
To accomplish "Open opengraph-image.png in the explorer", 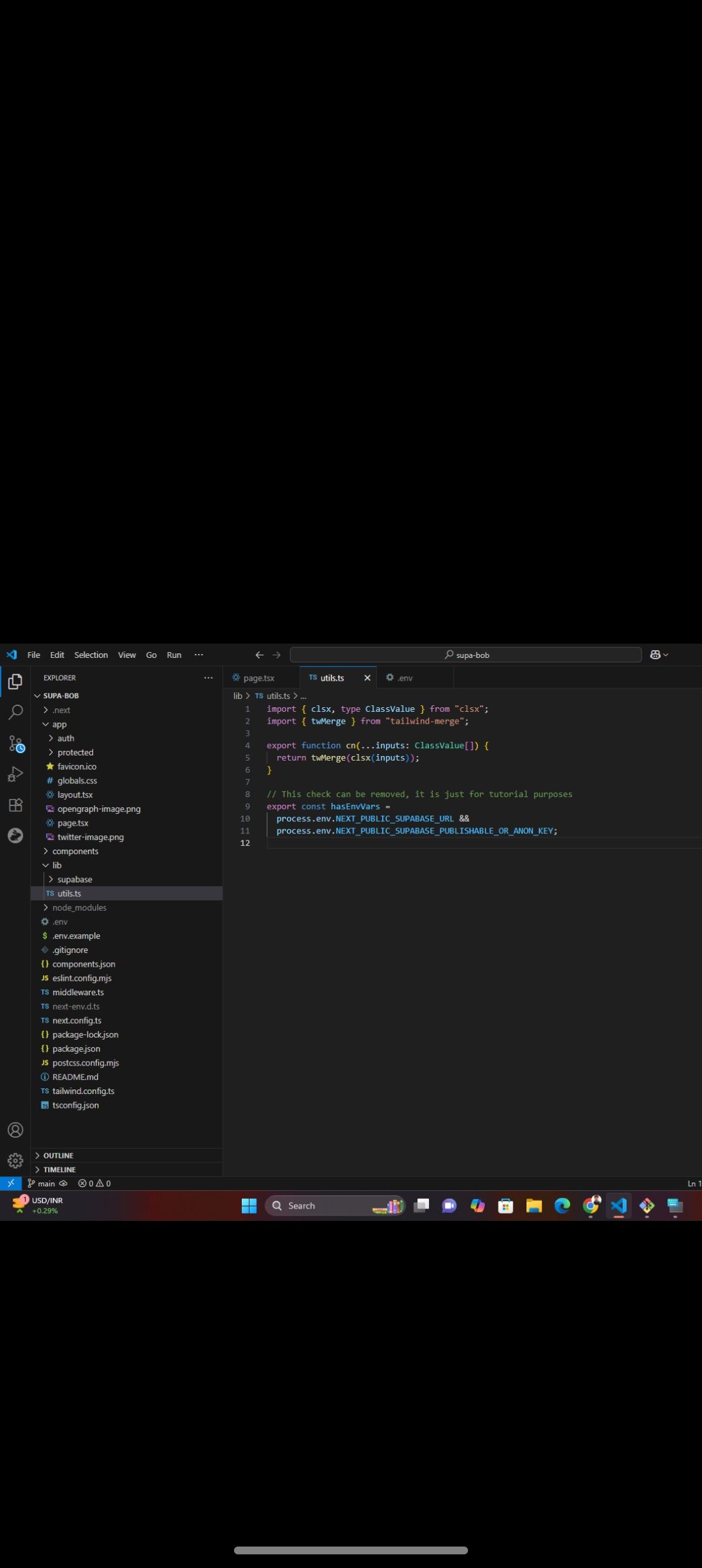I will tap(99, 809).
